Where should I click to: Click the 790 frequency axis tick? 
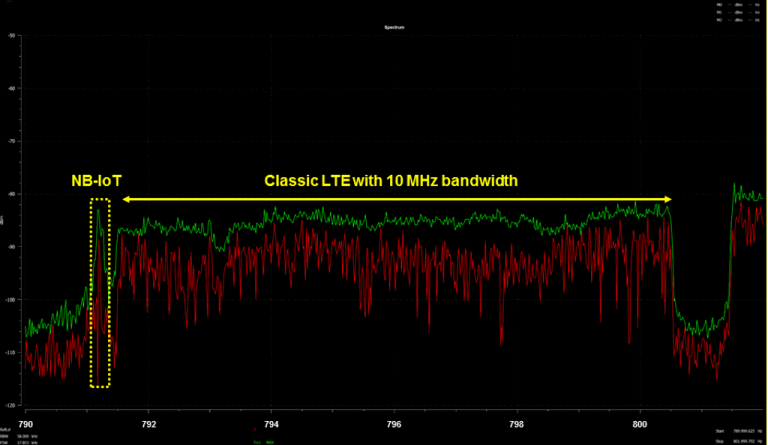coord(25,424)
